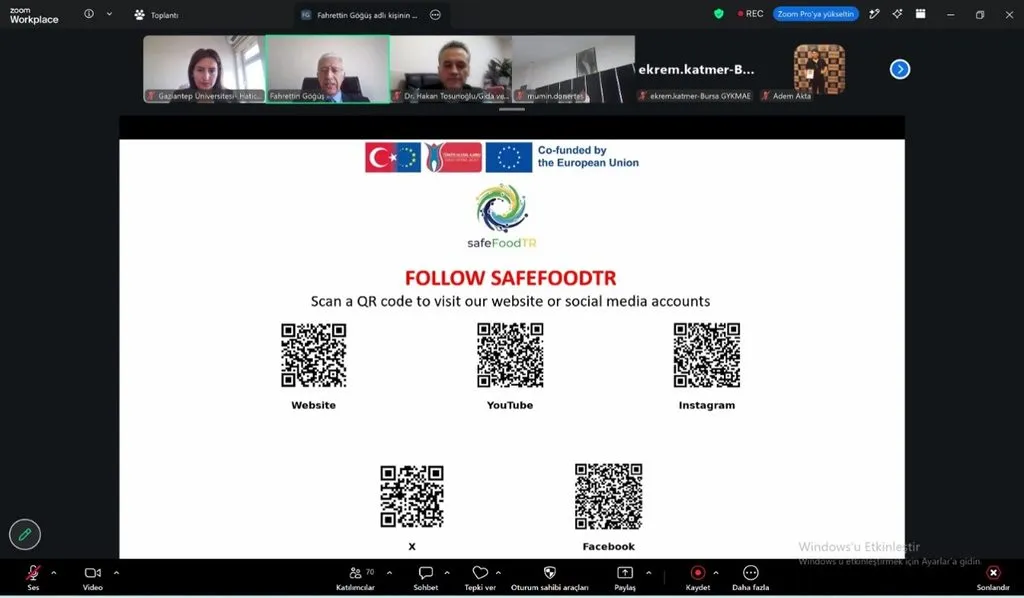The width and height of the screenshot is (1024, 598).
Task: Click Fahrettin Göğüş shared screen title
Action: click(366, 15)
